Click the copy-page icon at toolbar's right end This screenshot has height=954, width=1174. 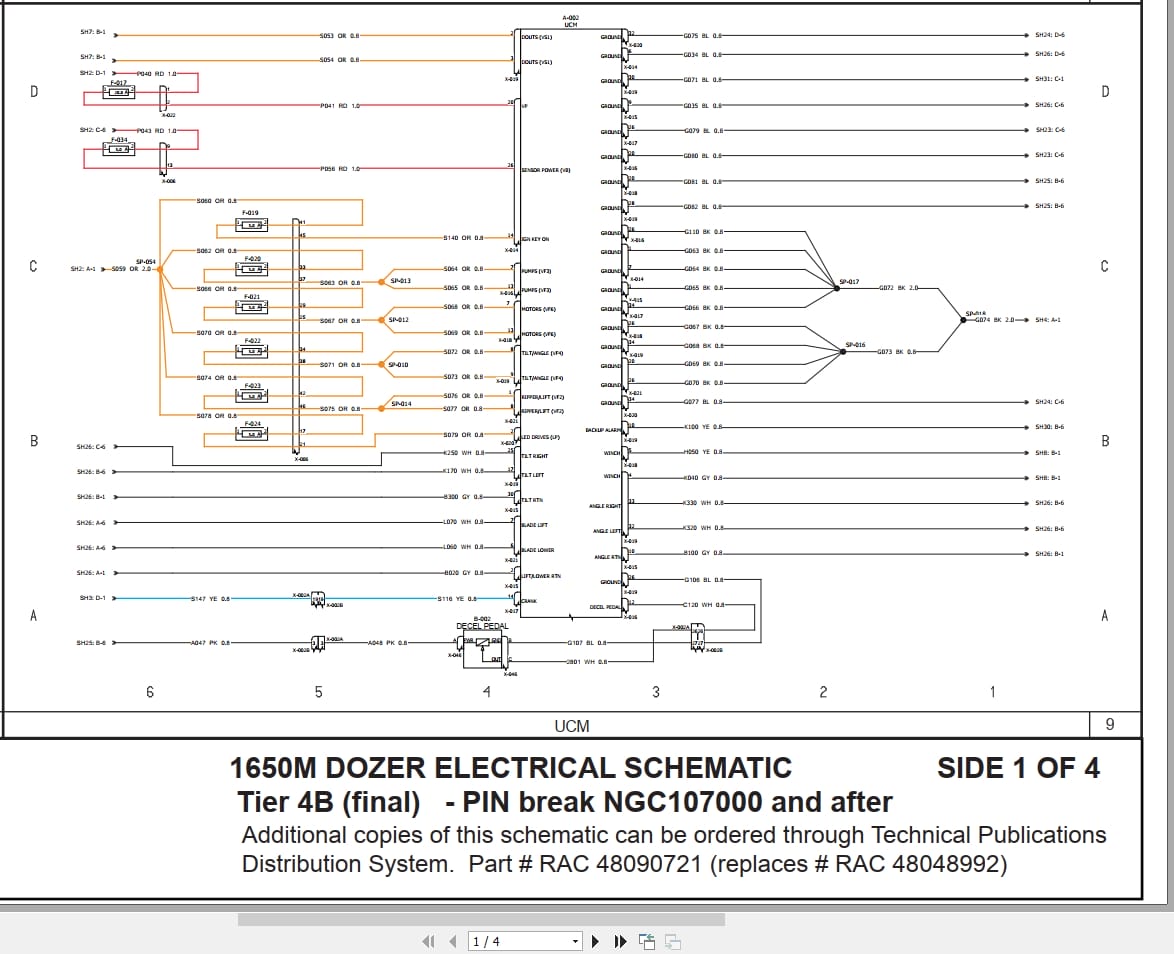click(674, 941)
